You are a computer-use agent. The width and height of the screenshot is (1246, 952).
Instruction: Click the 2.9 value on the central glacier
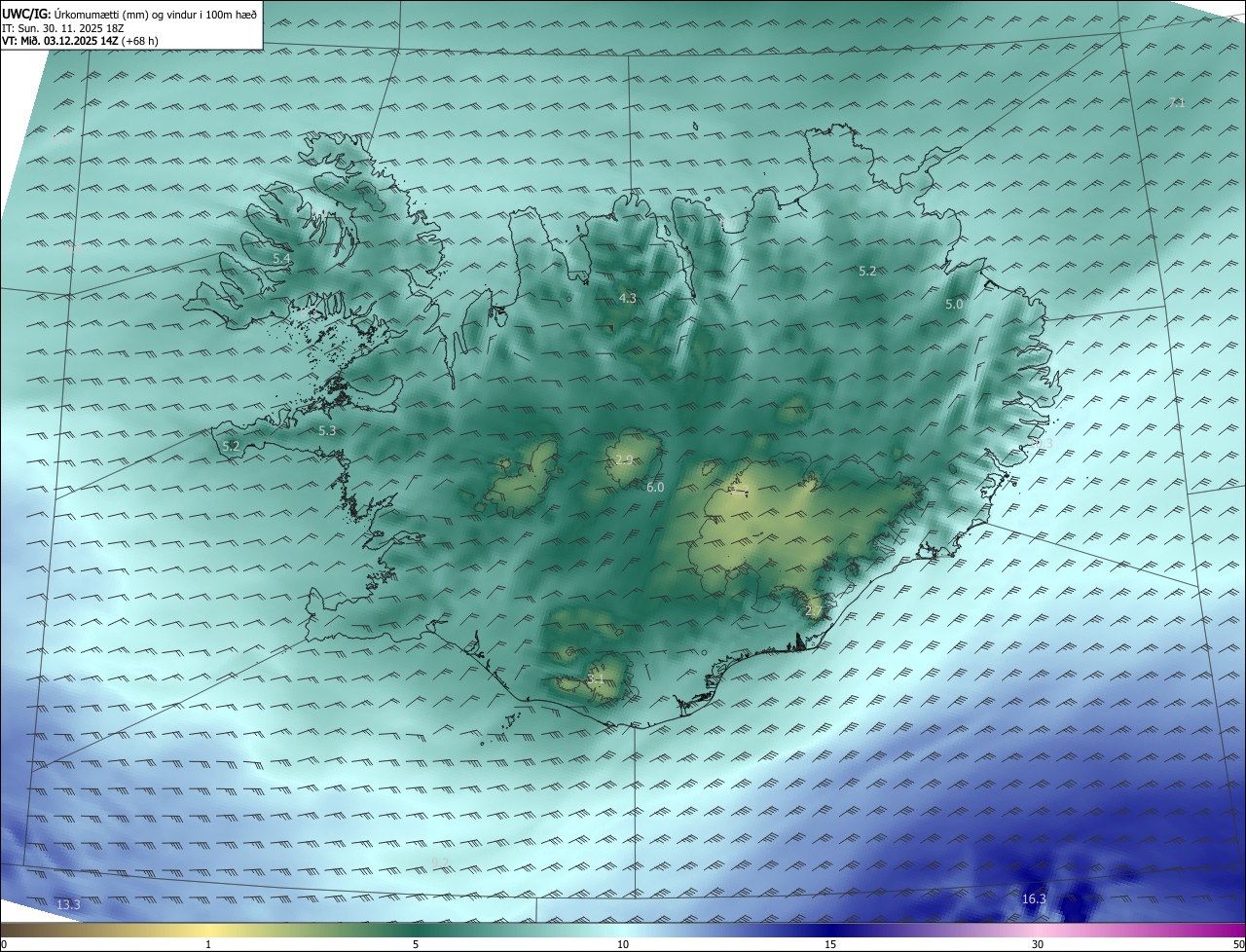(x=624, y=460)
